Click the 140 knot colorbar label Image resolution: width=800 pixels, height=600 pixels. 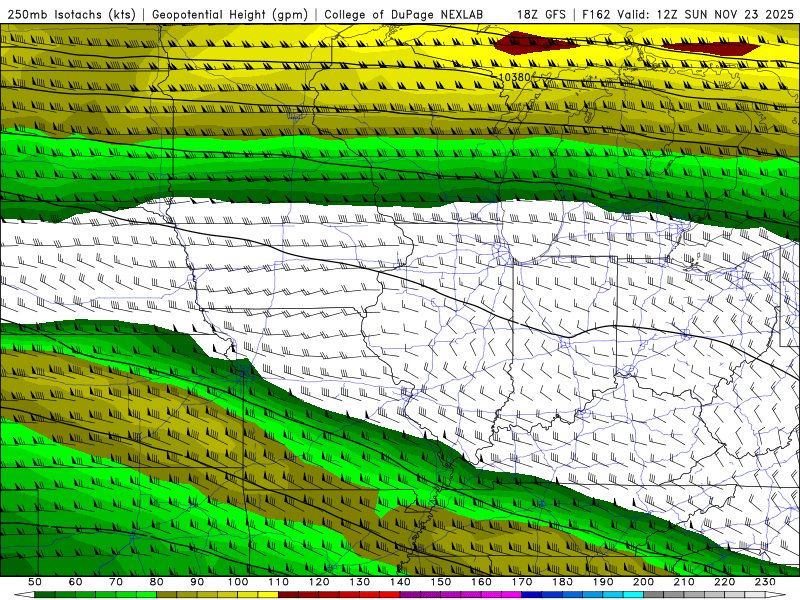(x=401, y=582)
